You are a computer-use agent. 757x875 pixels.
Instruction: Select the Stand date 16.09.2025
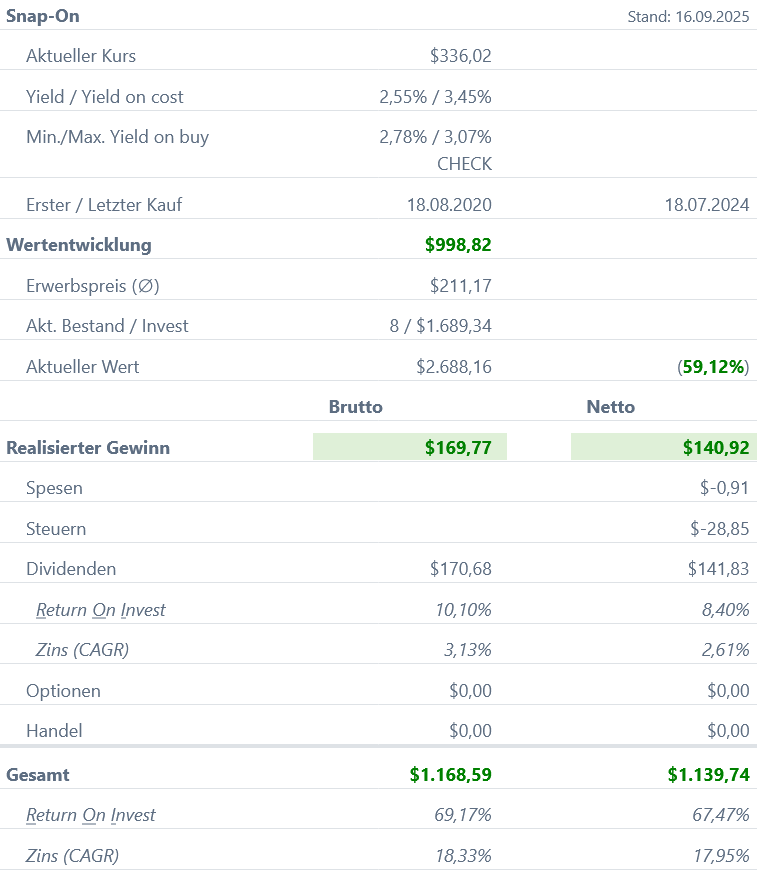(688, 17)
